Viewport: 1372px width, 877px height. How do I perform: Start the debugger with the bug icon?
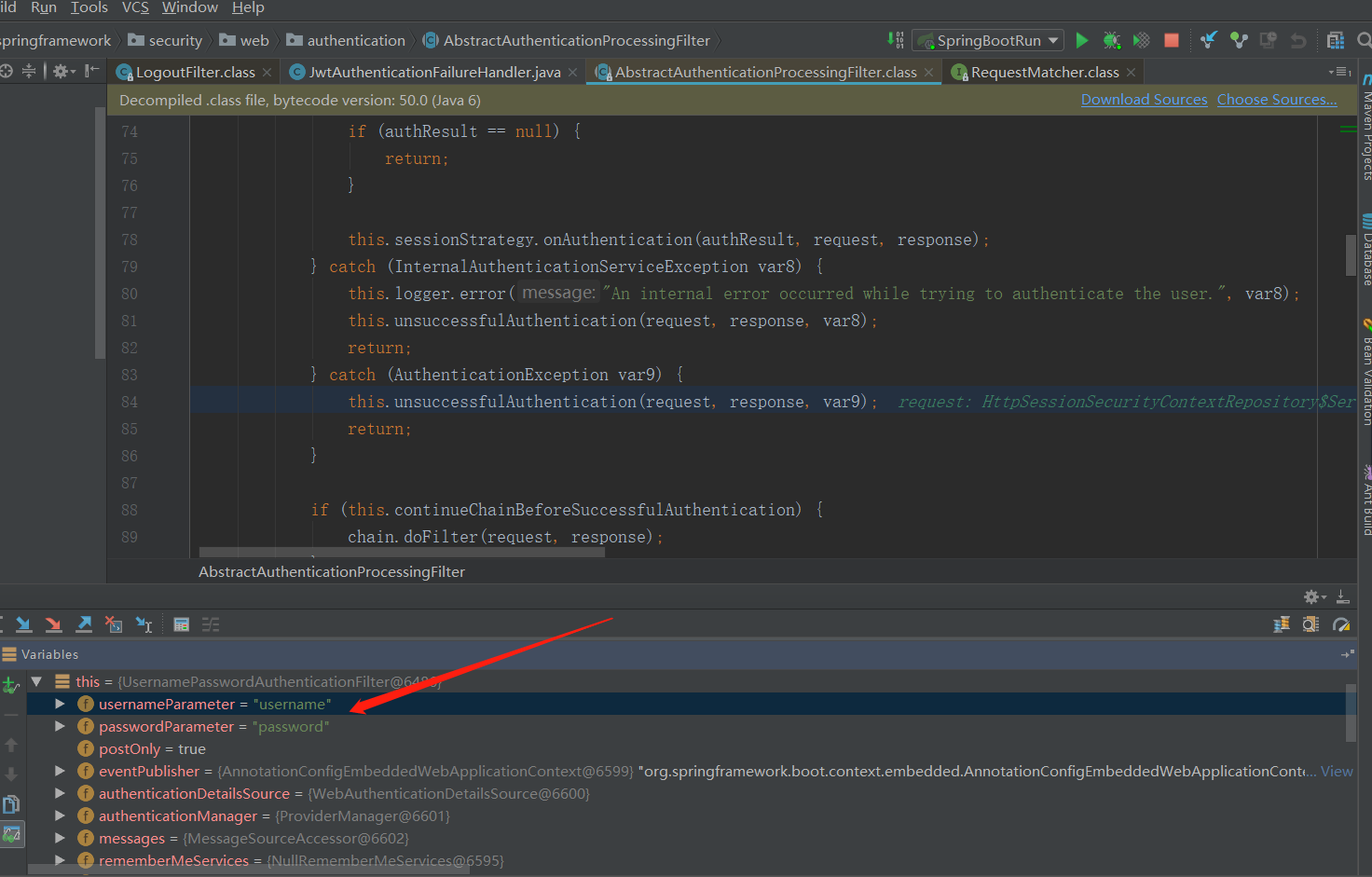click(x=1111, y=40)
